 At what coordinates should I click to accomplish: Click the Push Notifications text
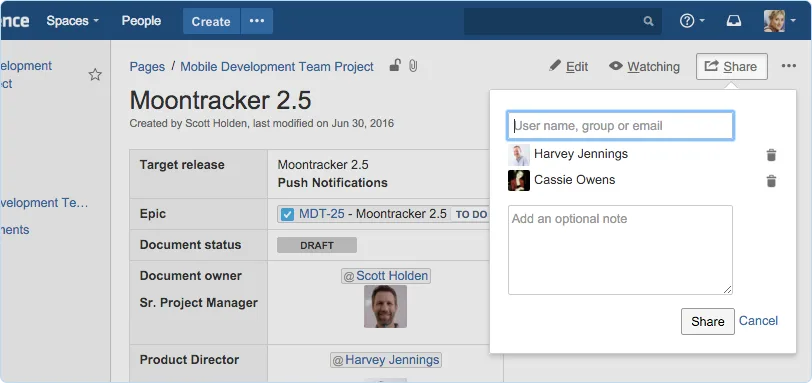click(x=332, y=183)
